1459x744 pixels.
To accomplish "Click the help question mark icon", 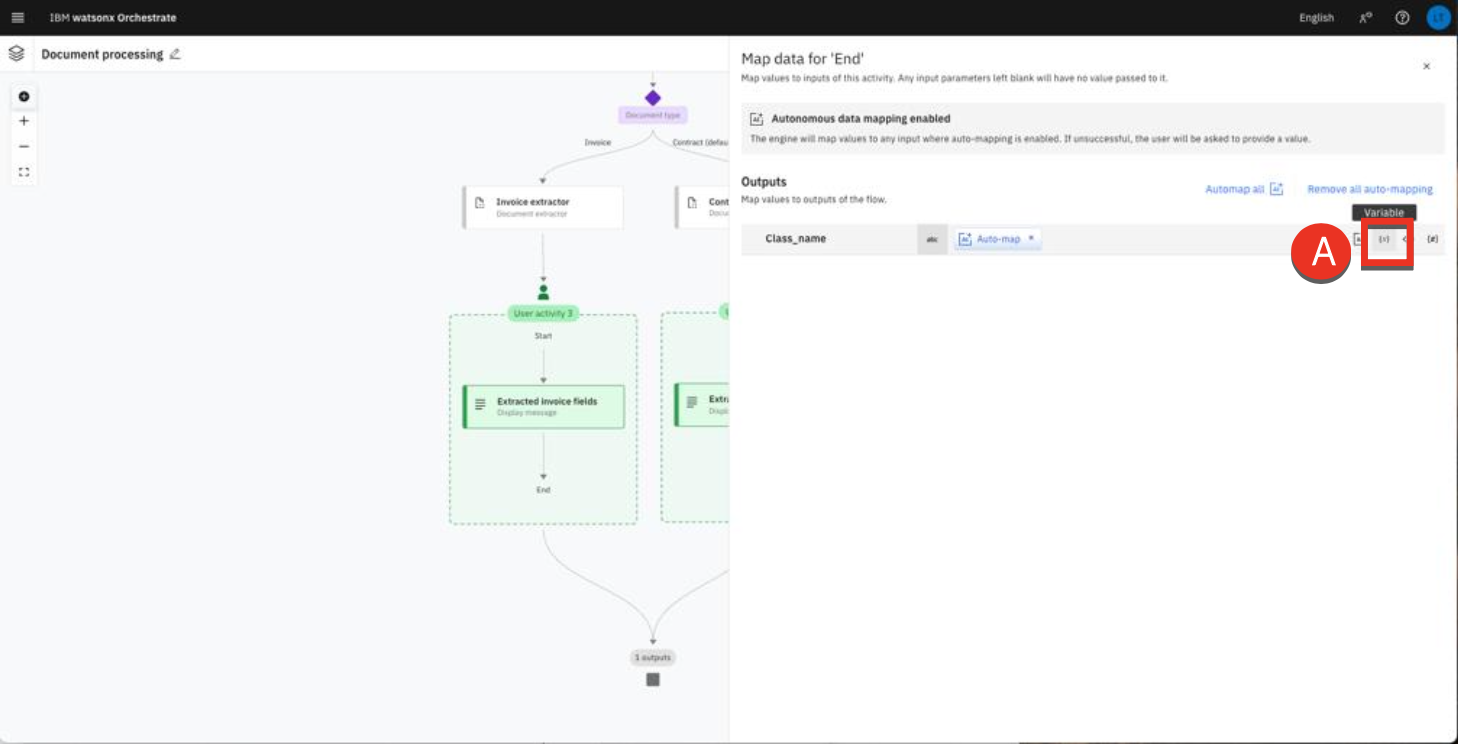I will [1402, 17].
